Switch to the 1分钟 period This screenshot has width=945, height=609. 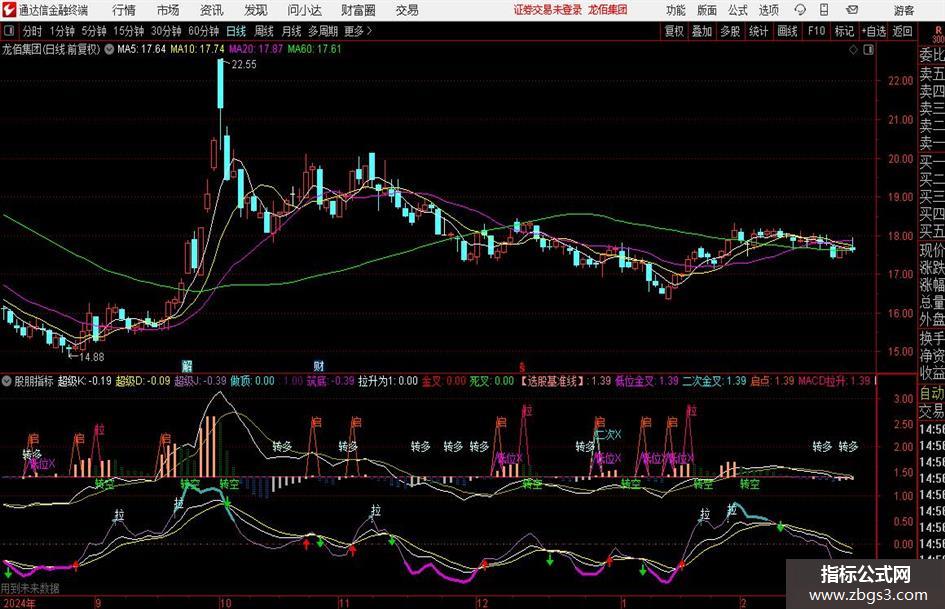tap(61, 31)
